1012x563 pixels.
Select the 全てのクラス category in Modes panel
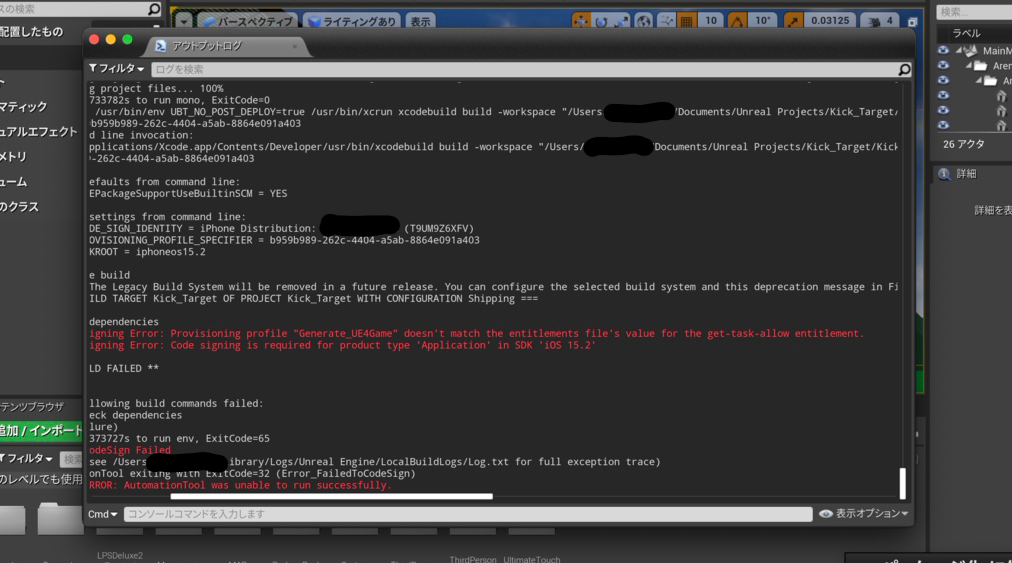tap(19, 207)
